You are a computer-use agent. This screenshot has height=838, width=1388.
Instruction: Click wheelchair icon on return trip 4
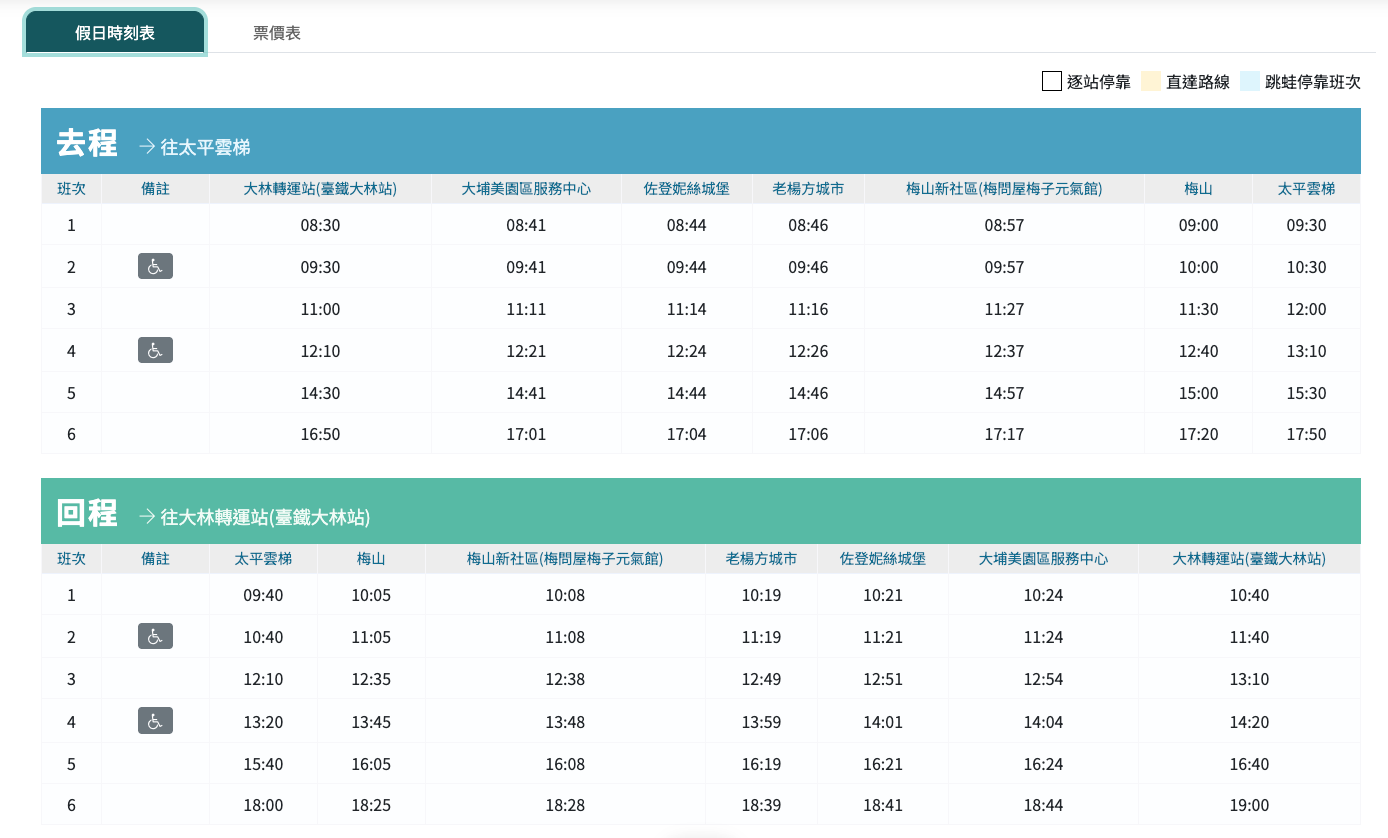(155, 720)
